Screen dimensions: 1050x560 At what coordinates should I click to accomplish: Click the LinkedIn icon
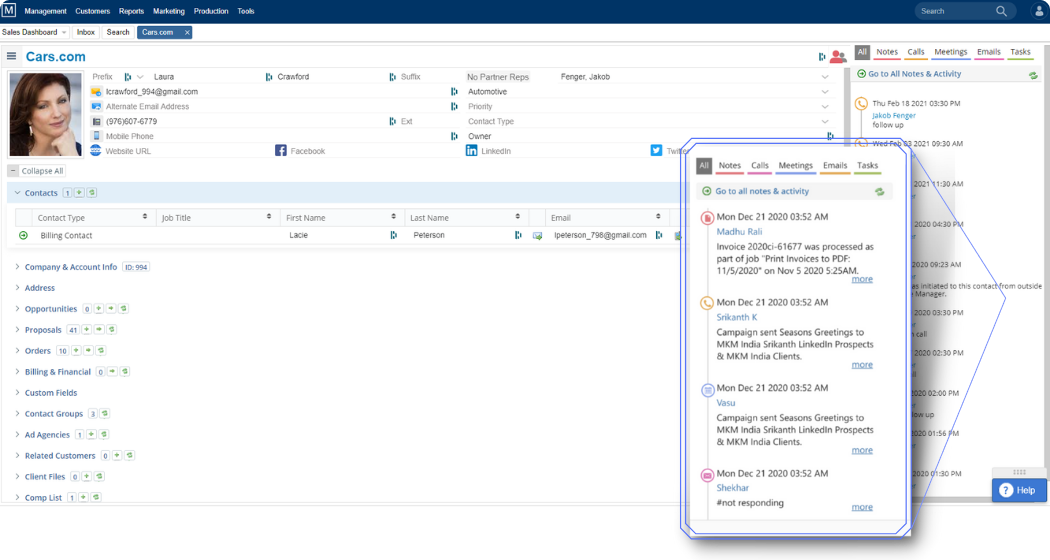tap(471, 151)
